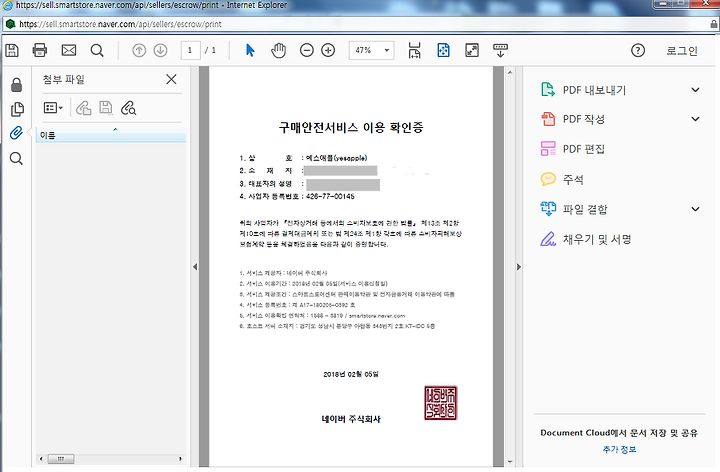Click the Document Cloud 문서 저장 text
Viewport: 720px width, 472px height.
click(x=619, y=433)
